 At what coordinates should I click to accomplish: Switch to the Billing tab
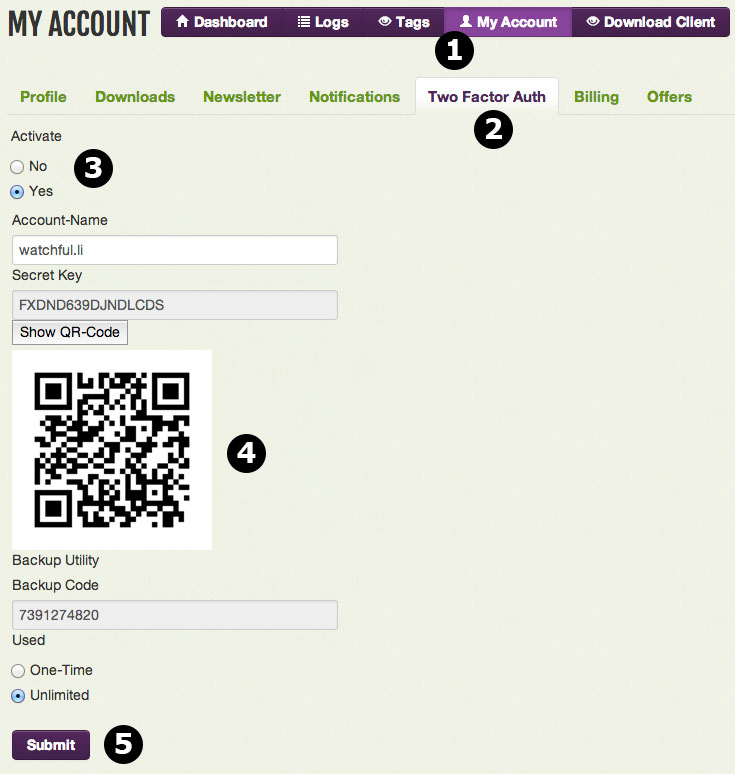pos(596,97)
